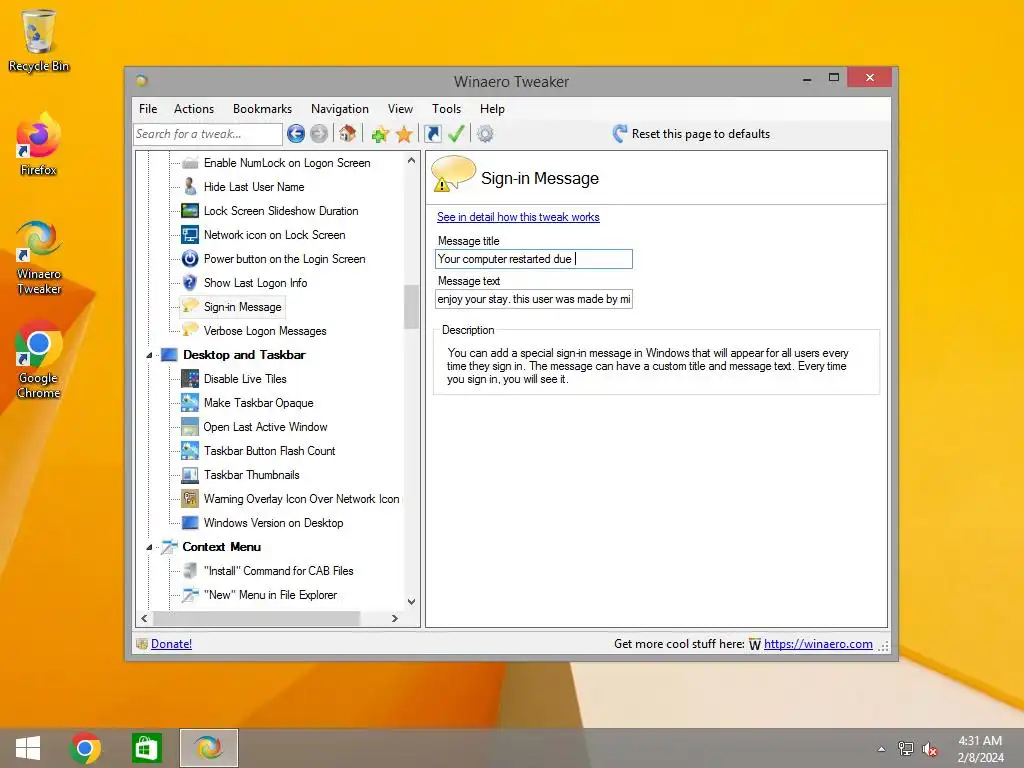Click the Network icon on Lock Screen icon
The height and width of the screenshot is (768, 1024).
pos(190,235)
